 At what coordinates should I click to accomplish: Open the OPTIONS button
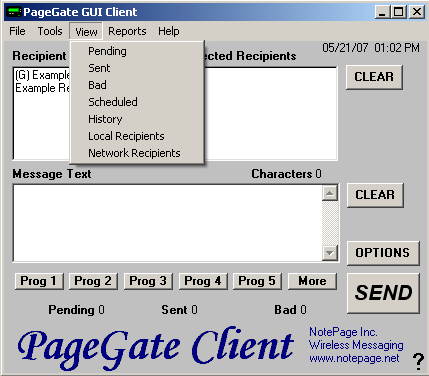pyautogui.click(x=383, y=253)
